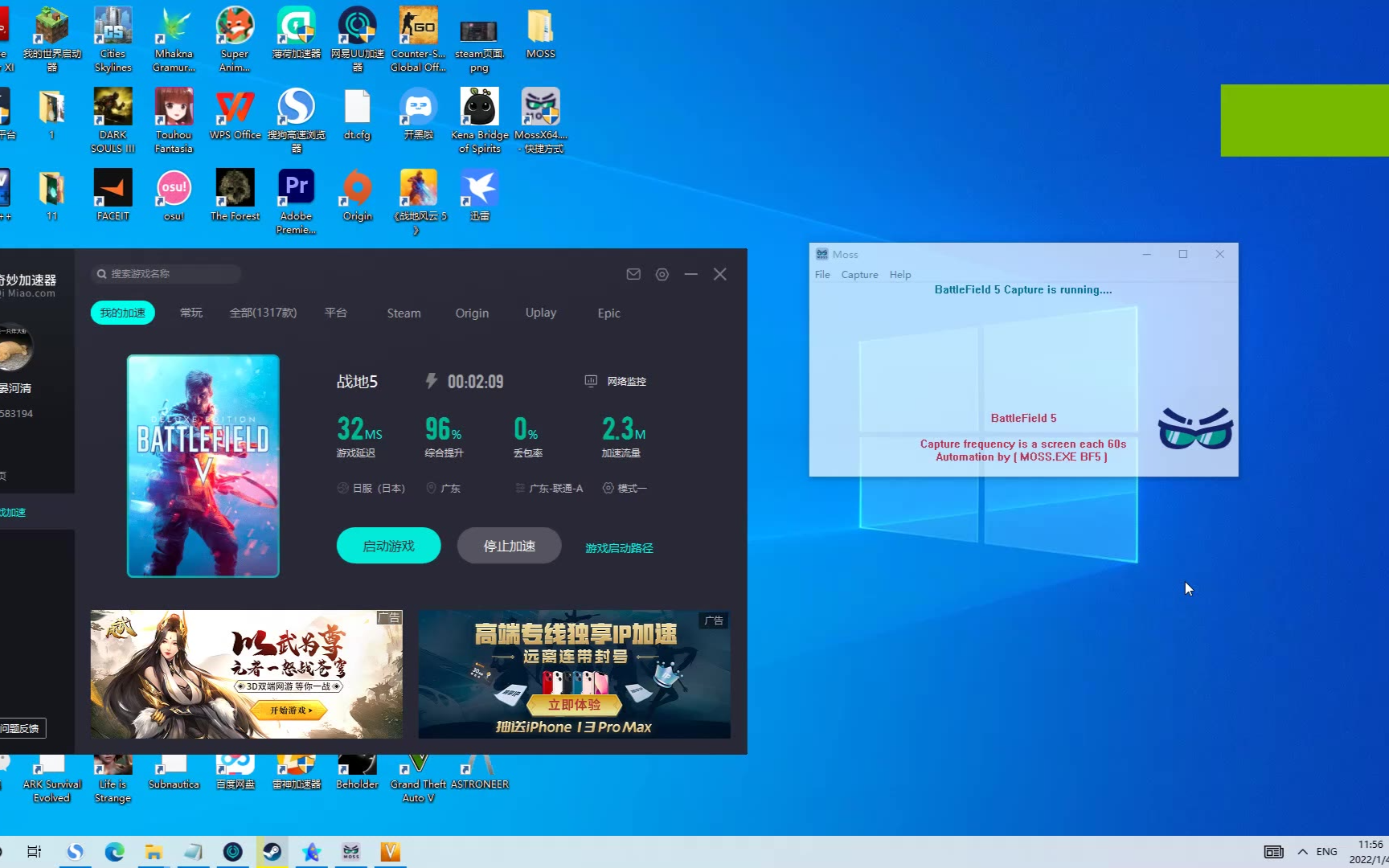Click the File Explorer taskbar icon
Image resolution: width=1389 pixels, height=868 pixels.
[x=154, y=852]
